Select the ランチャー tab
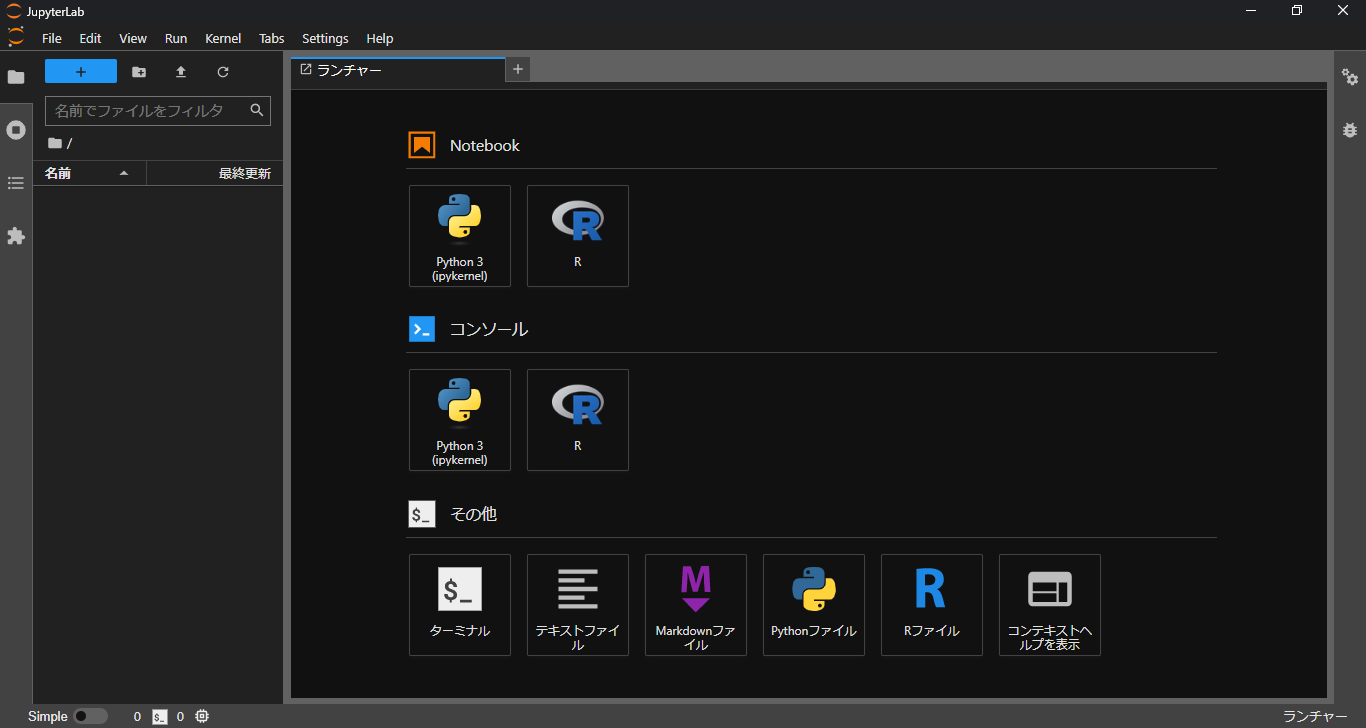 398,70
